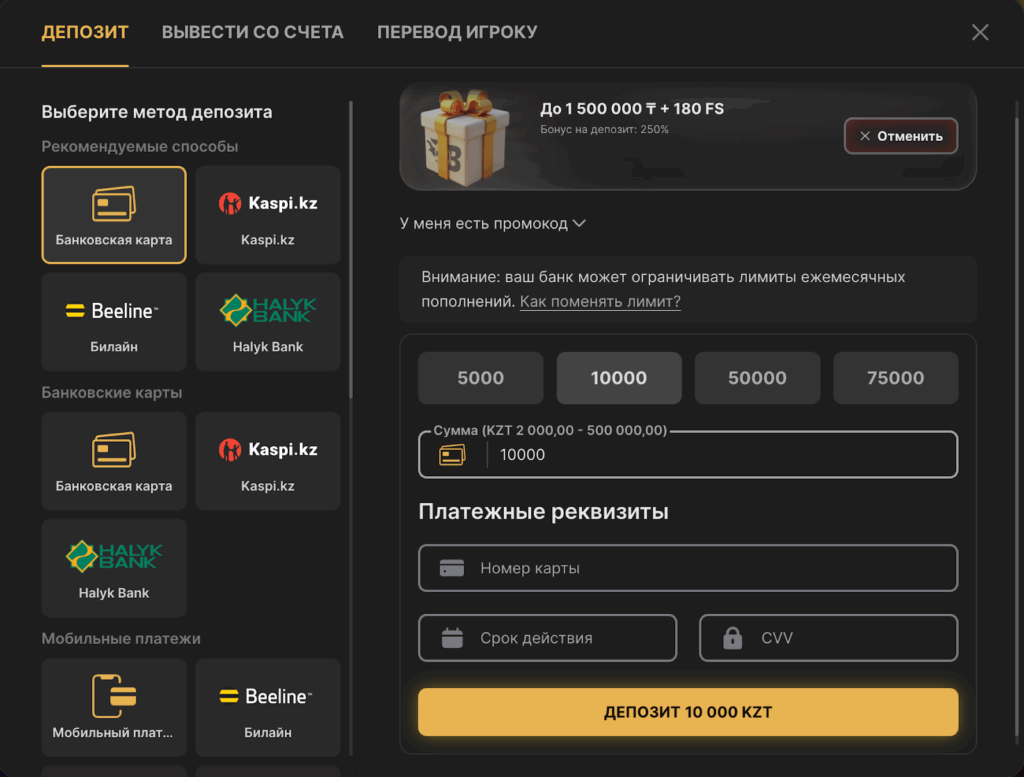Select Beeline under Мобильные платежи
The image size is (1024, 777).
click(x=267, y=707)
